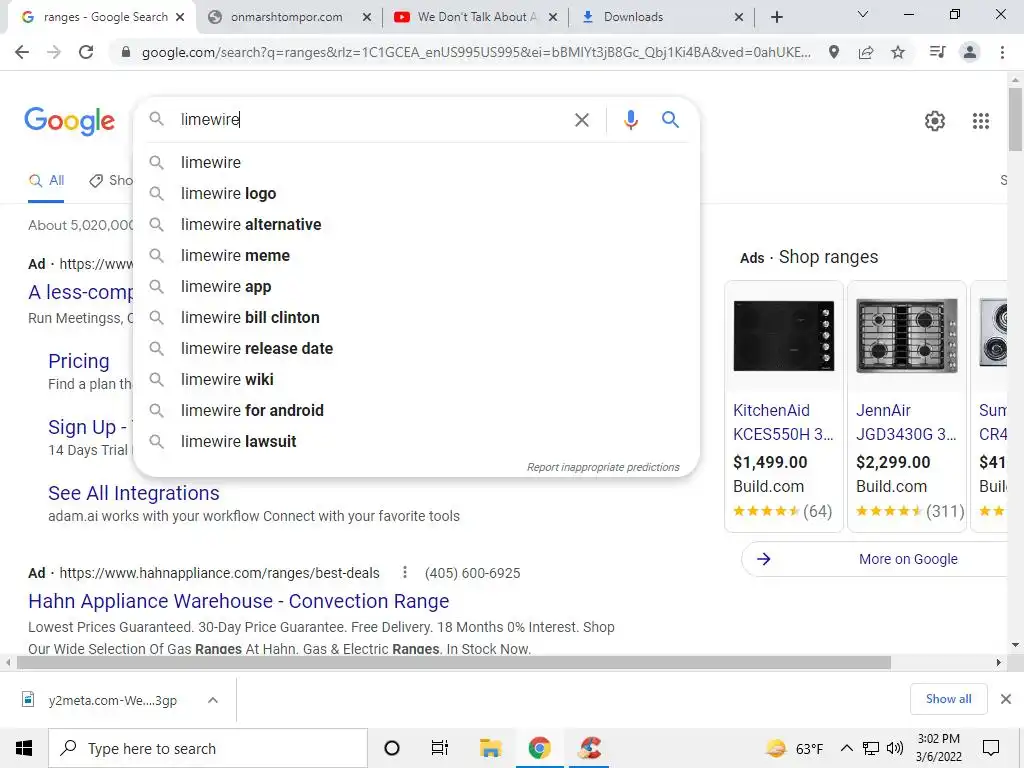Choose the 'limewire logo' suggestion

[417, 193]
